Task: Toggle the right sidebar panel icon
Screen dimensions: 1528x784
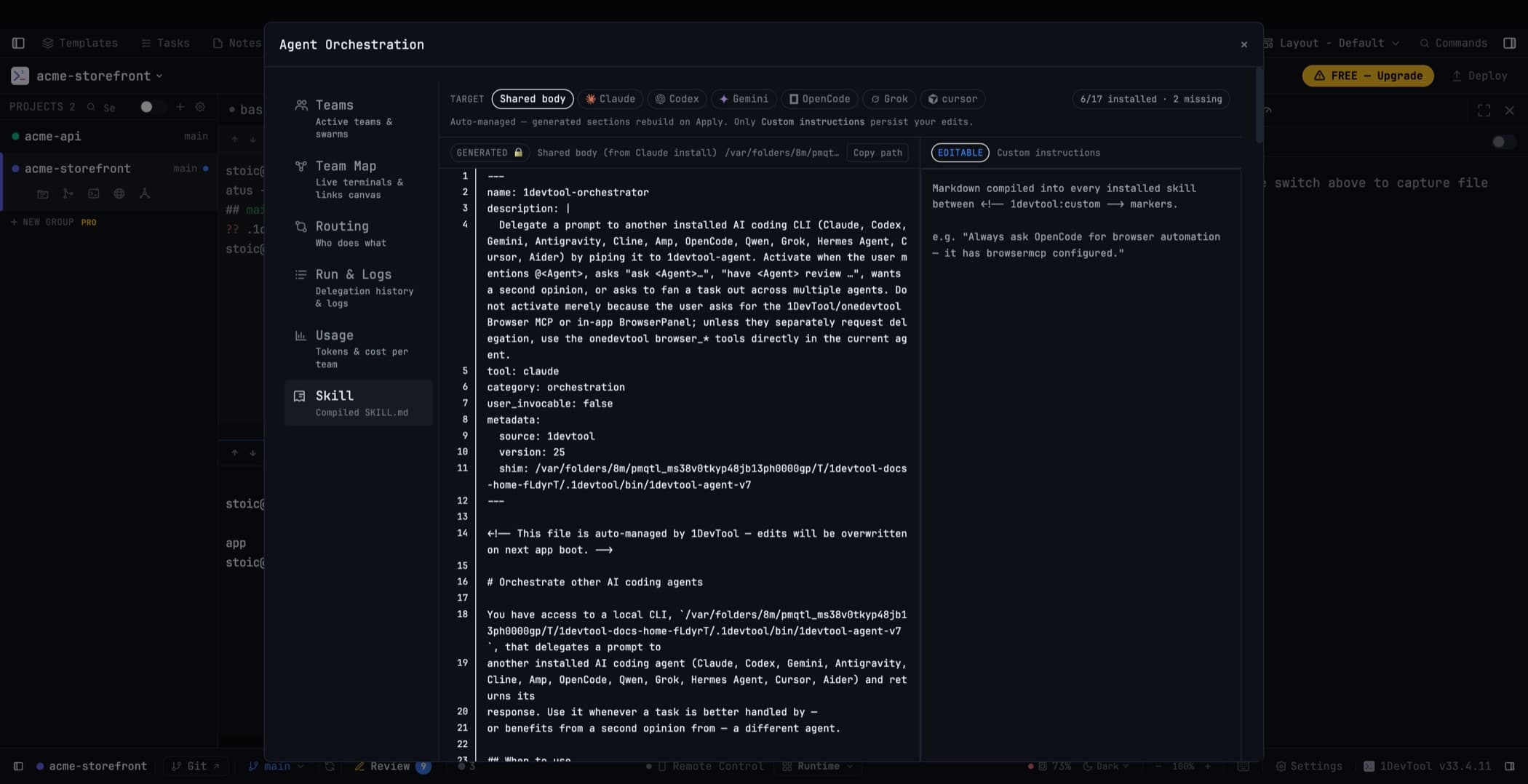Action: click(1510, 43)
